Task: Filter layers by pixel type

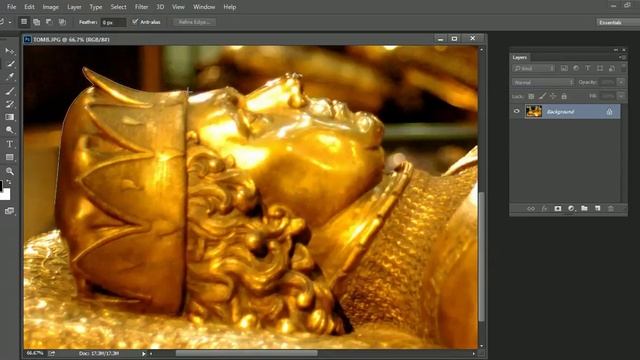Action: (564, 69)
